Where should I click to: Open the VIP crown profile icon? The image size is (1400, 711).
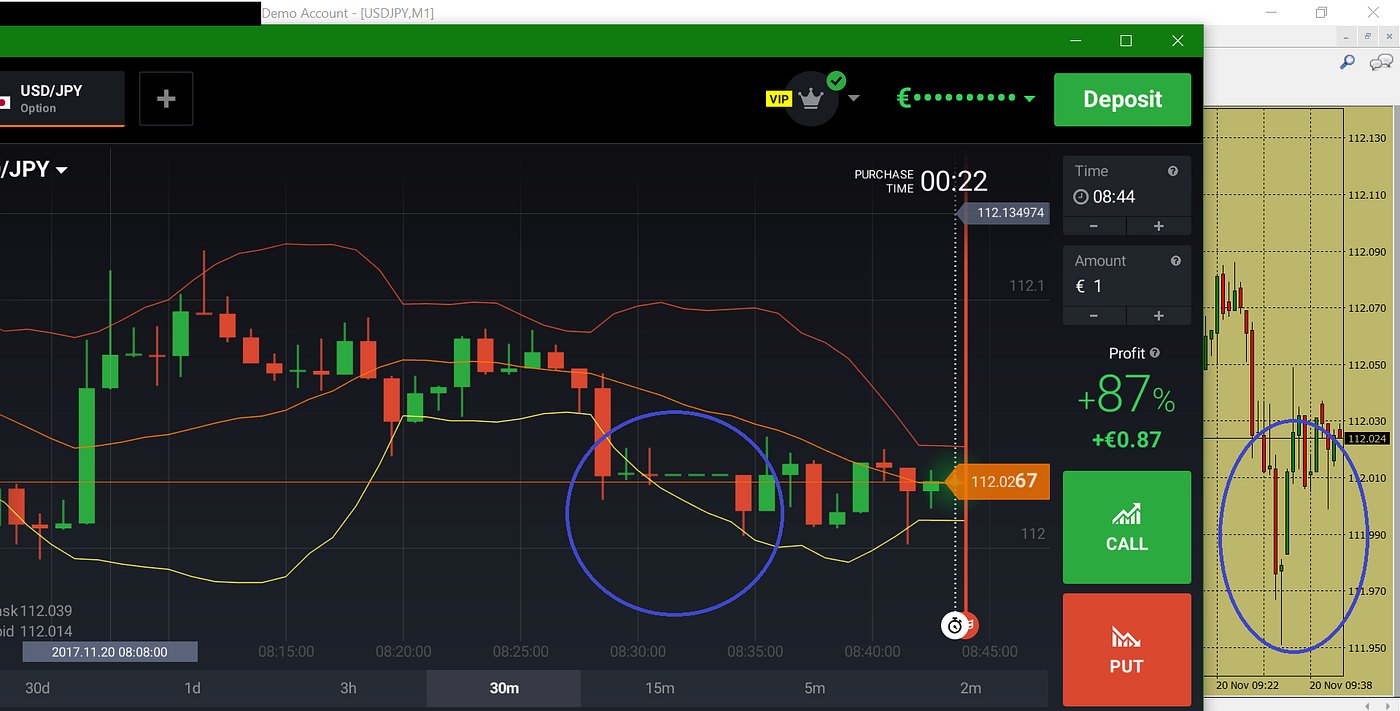(811, 98)
